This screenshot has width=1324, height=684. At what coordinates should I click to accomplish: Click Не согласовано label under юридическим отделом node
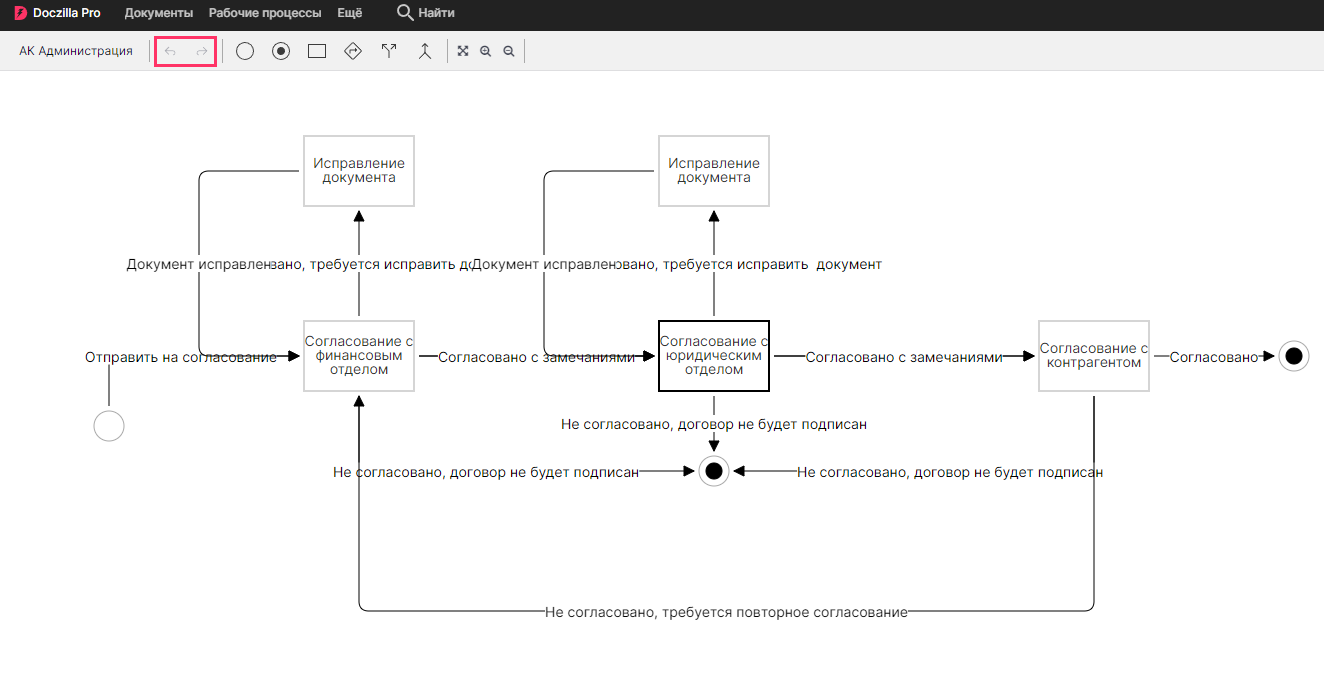point(714,424)
